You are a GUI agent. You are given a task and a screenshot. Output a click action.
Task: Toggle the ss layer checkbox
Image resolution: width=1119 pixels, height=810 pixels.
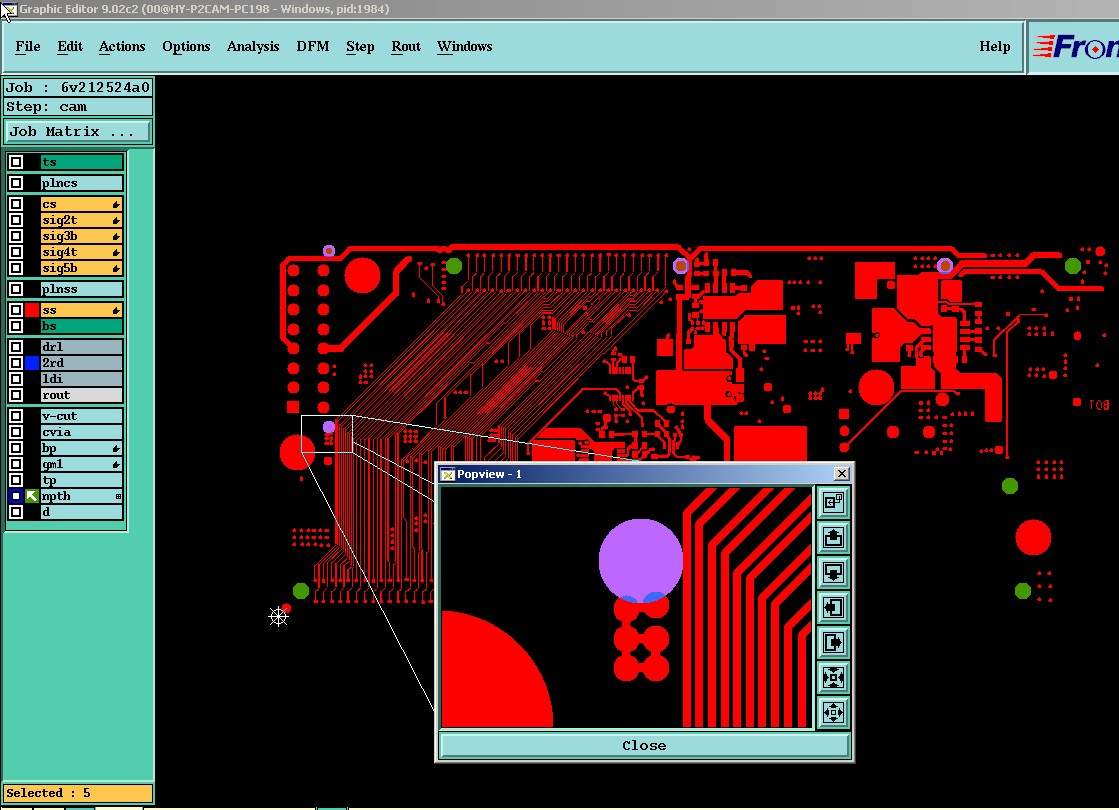[16, 310]
